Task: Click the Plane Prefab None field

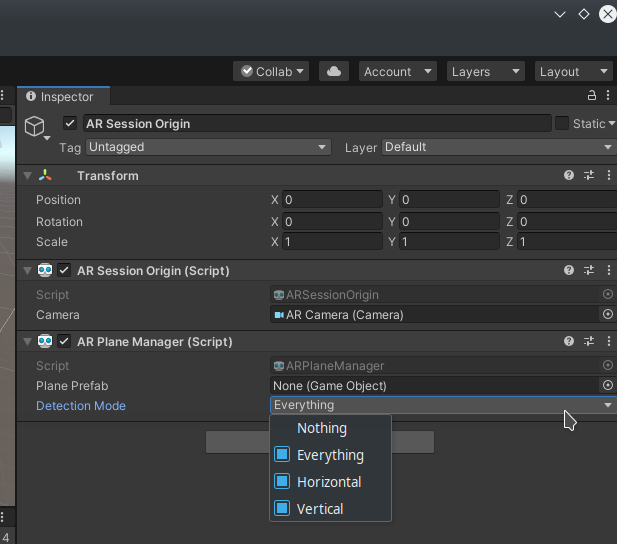Action: click(434, 385)
